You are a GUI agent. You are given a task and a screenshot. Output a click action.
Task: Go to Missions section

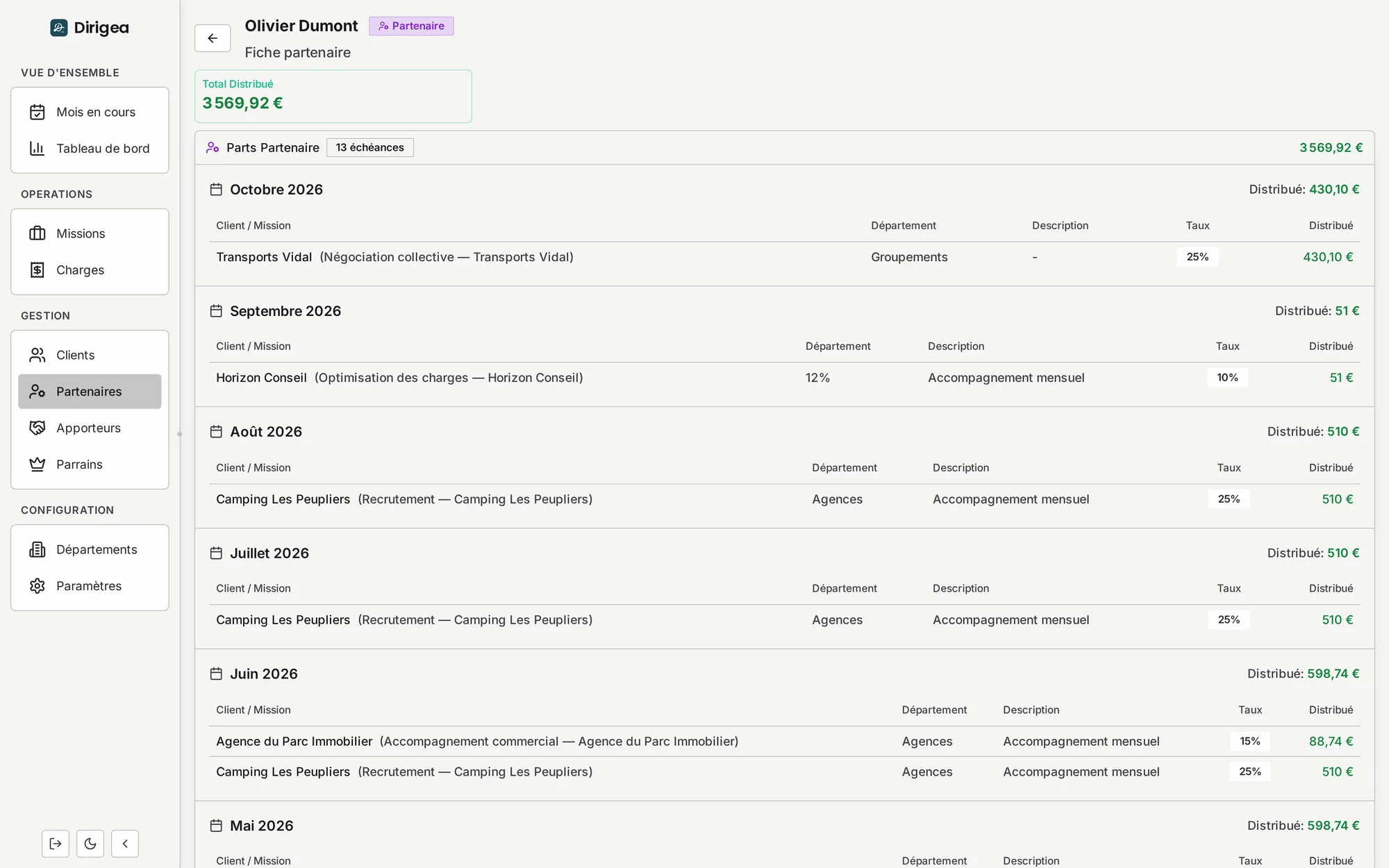coord(90,233)
